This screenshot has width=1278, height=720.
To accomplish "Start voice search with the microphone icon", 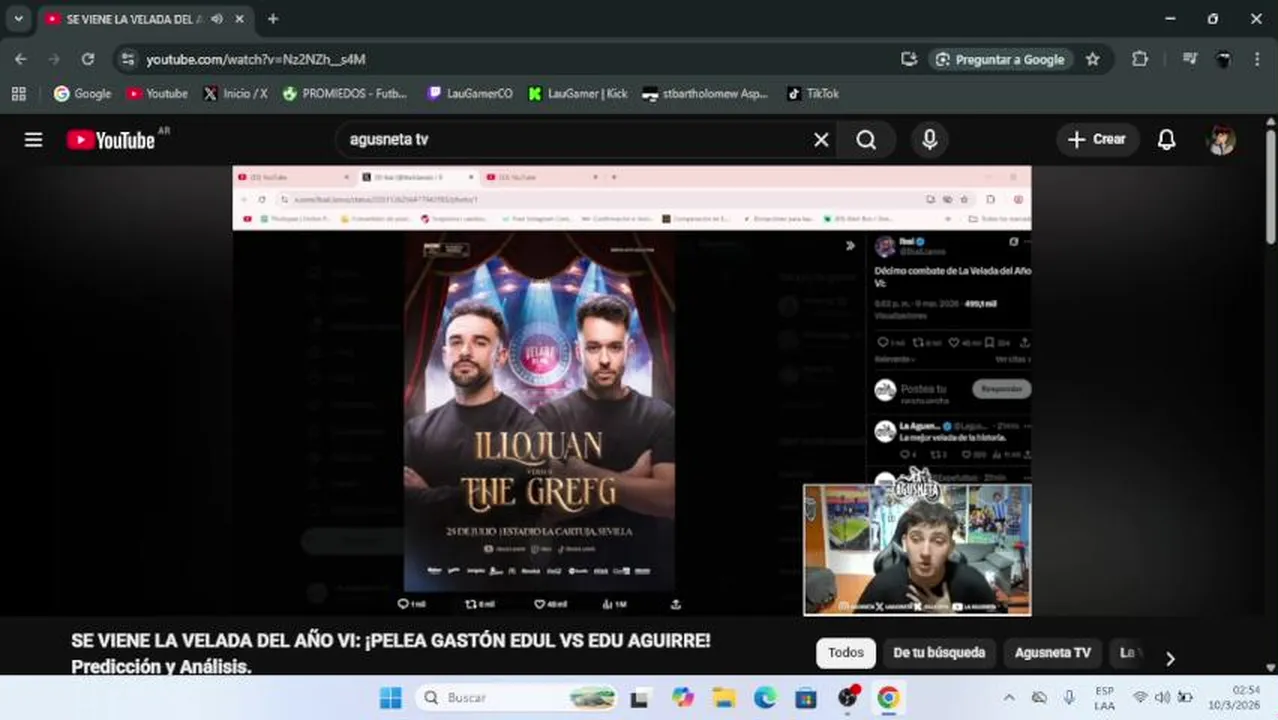I will click(929, 140).
